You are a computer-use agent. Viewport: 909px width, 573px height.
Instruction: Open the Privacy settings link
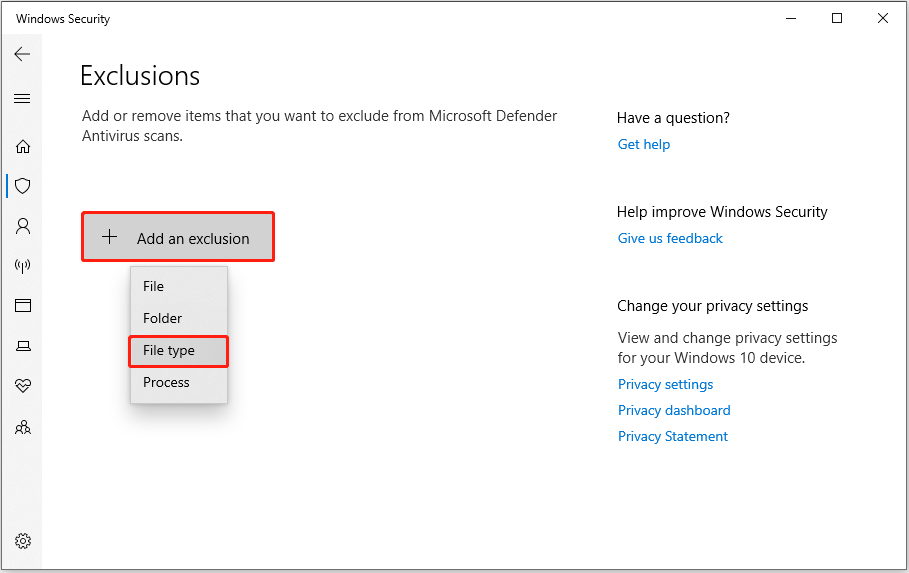[665, 384]
